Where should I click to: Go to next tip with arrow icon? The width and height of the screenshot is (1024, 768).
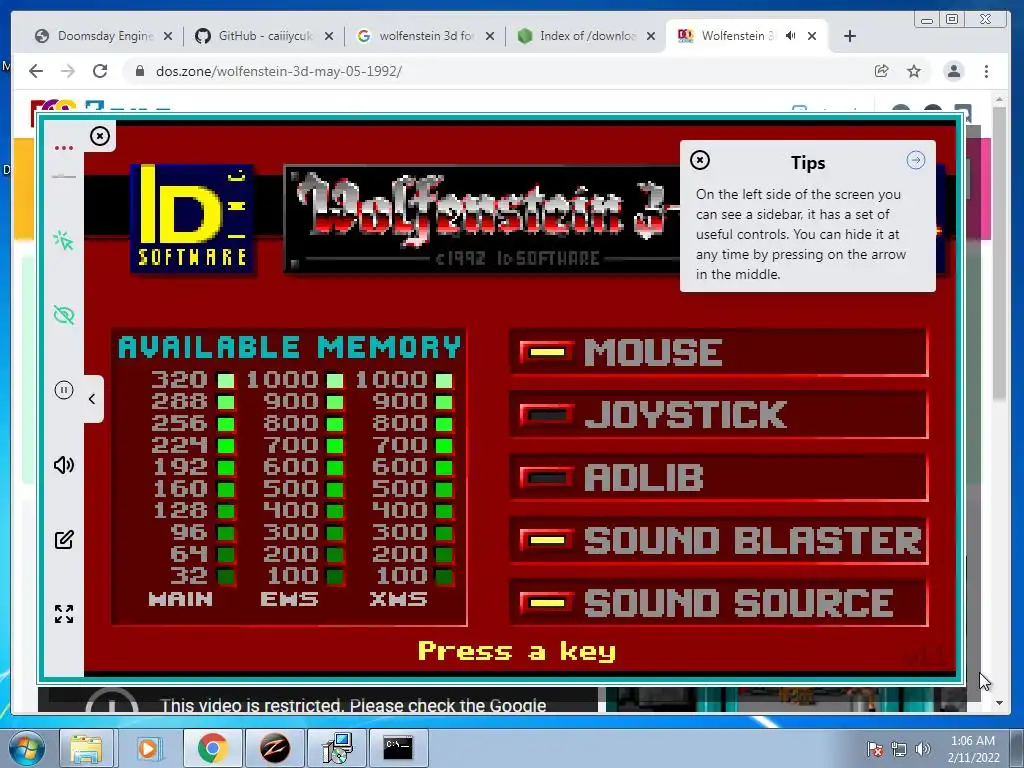[x=916, y=160]
